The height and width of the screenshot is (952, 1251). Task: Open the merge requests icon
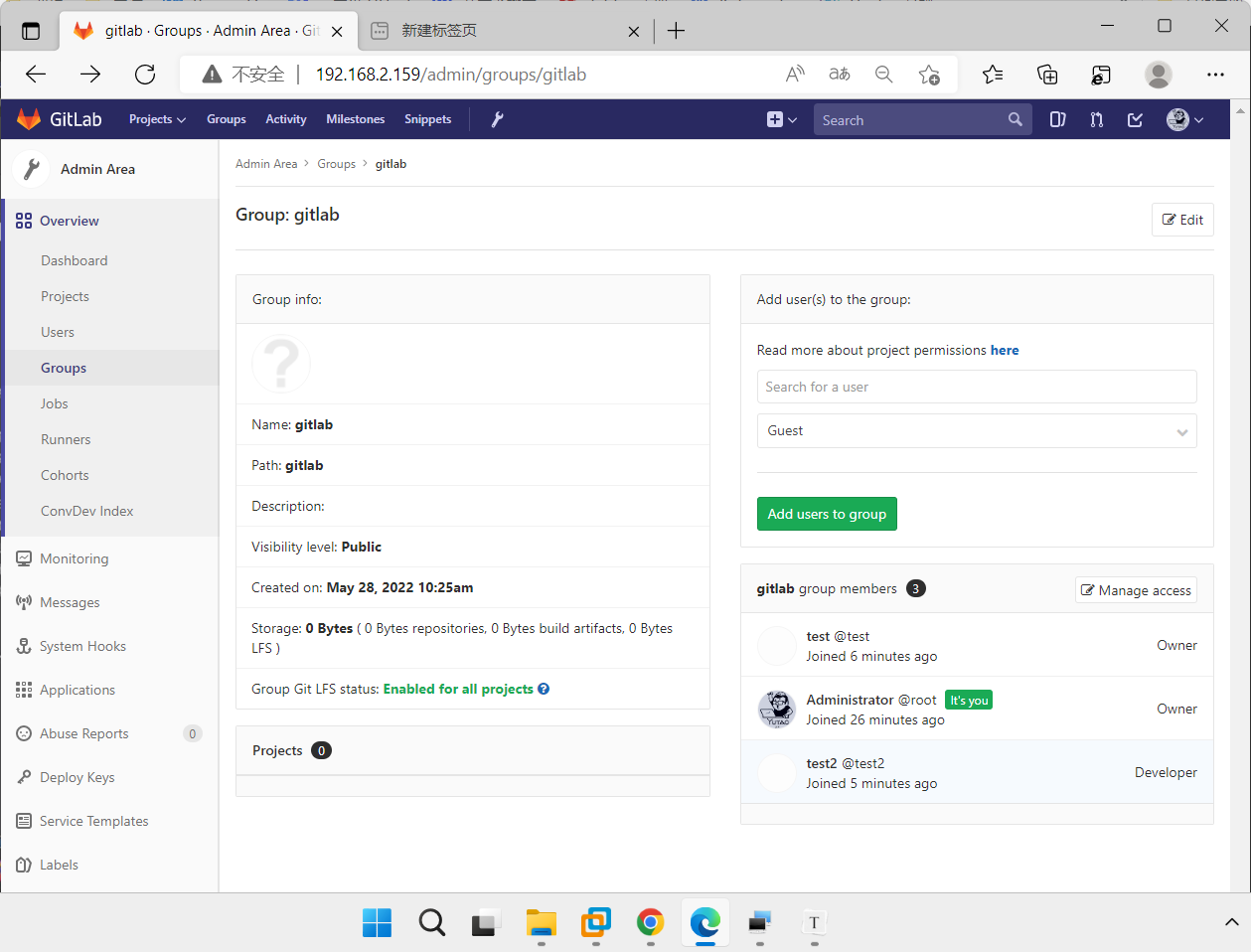point(1096,119)
